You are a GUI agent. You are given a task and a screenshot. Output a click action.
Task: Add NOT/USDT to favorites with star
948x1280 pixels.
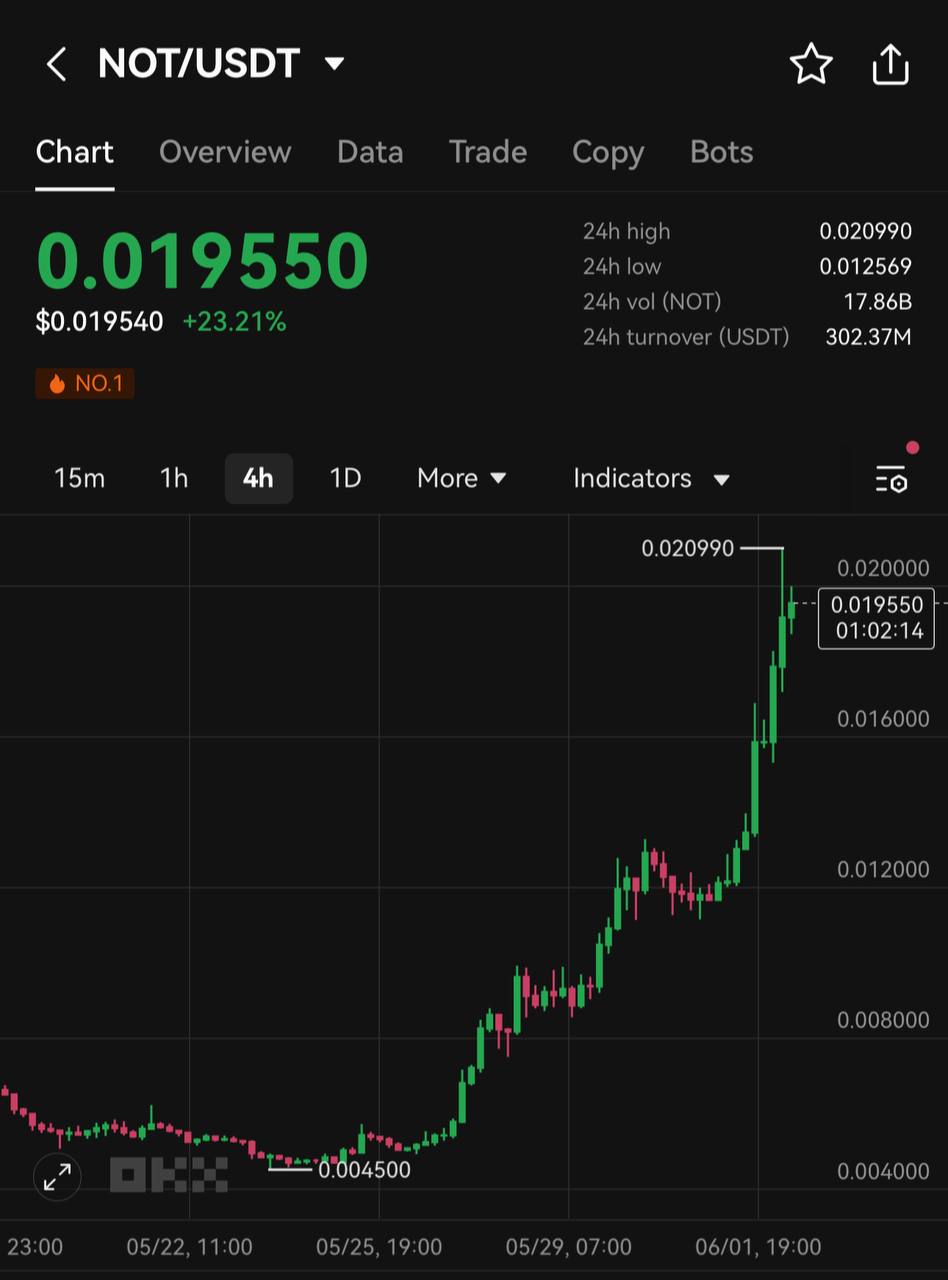coord(810,66)
